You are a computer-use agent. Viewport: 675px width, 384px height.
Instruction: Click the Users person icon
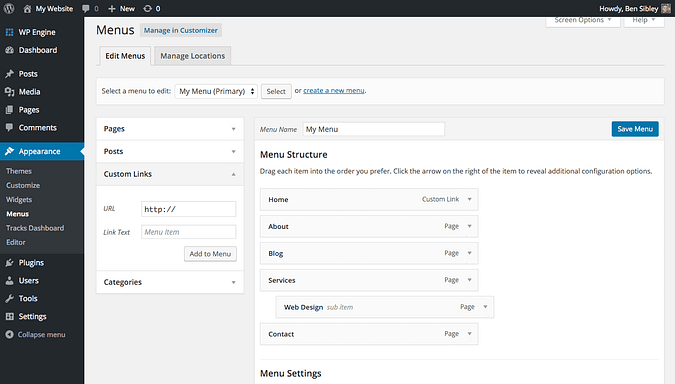[9, 281]
